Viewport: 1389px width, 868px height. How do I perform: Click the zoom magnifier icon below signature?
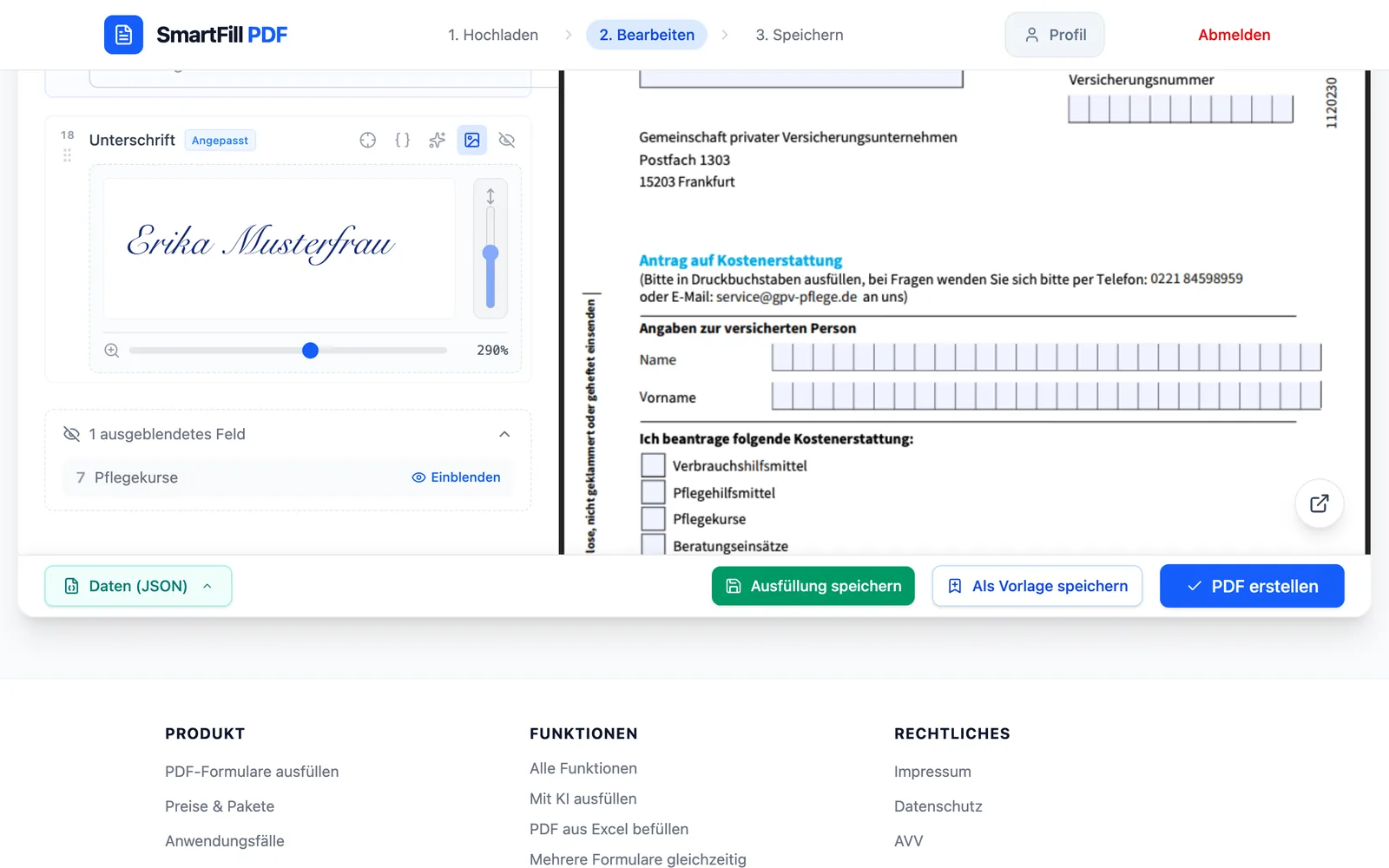pos(112,351)
